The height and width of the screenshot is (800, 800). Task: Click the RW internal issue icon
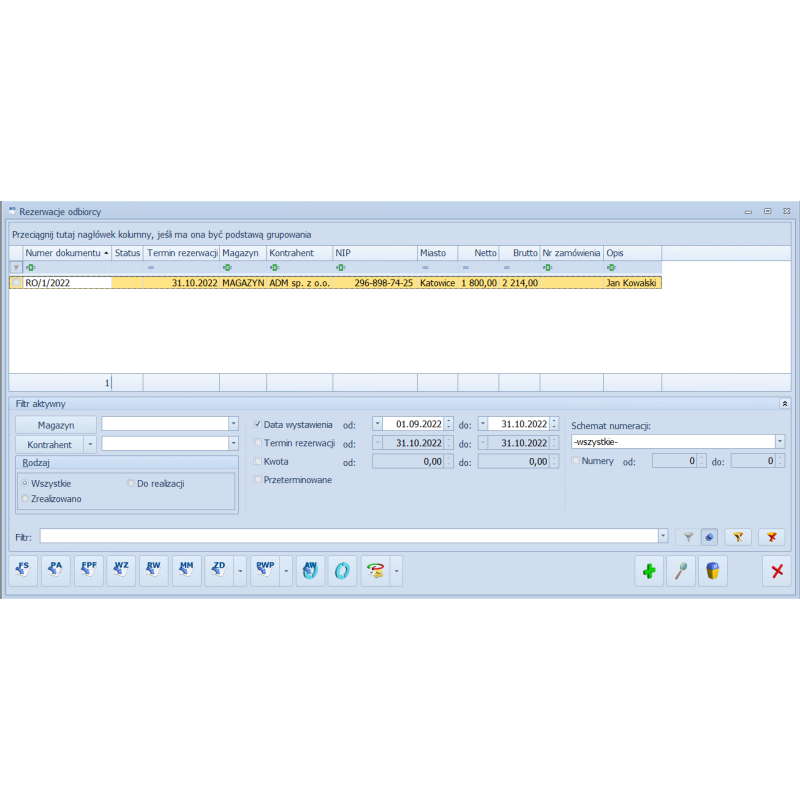tap(154, 570)
